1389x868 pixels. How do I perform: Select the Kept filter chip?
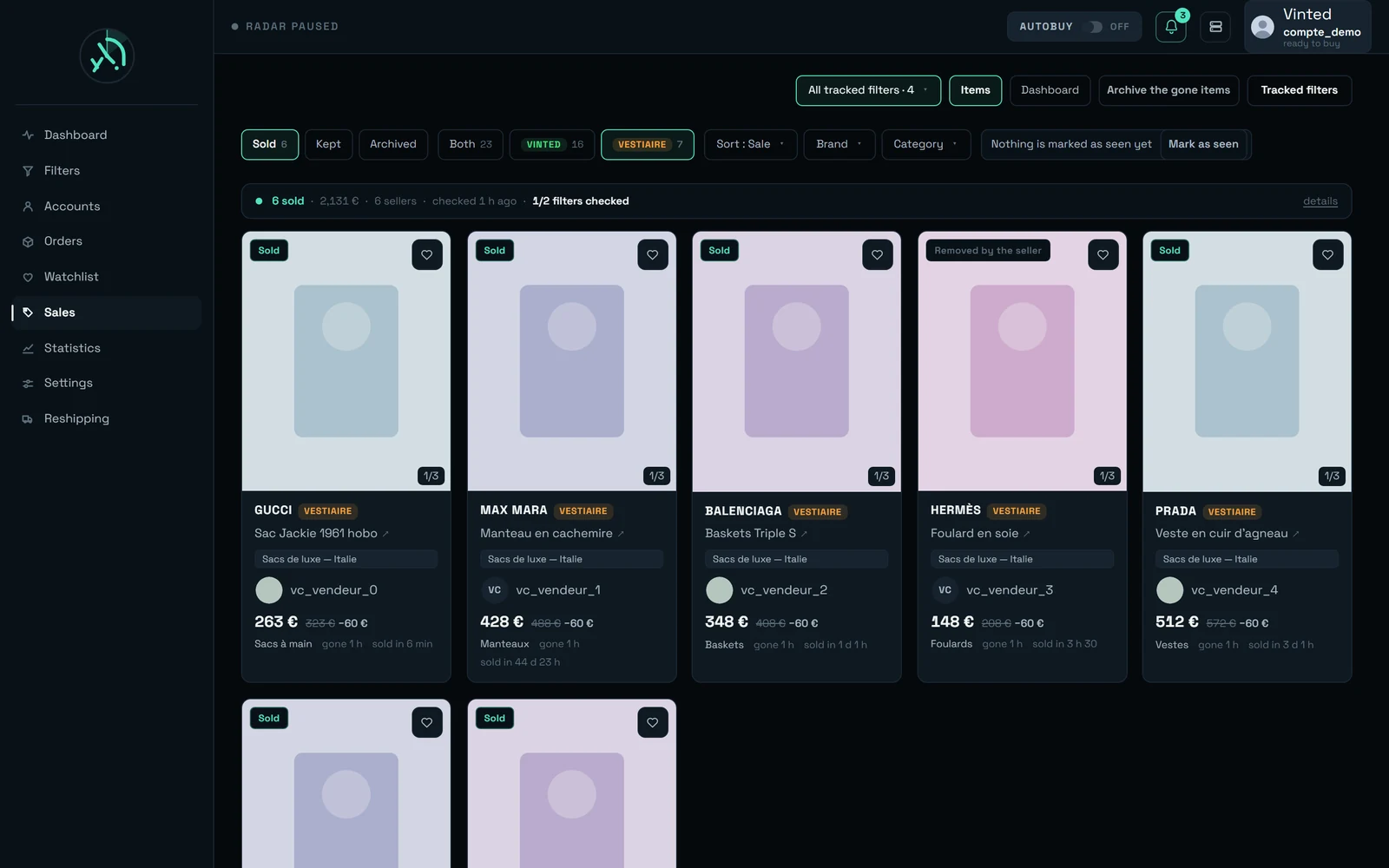tap(328, 144)
